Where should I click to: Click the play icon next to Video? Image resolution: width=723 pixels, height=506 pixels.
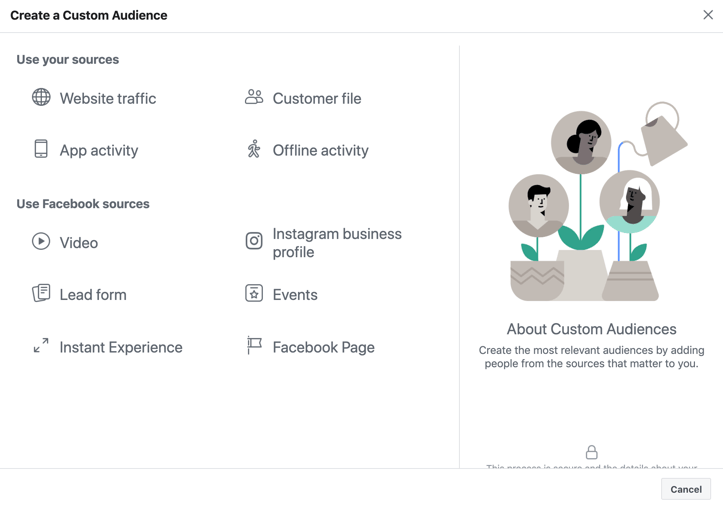41,241
